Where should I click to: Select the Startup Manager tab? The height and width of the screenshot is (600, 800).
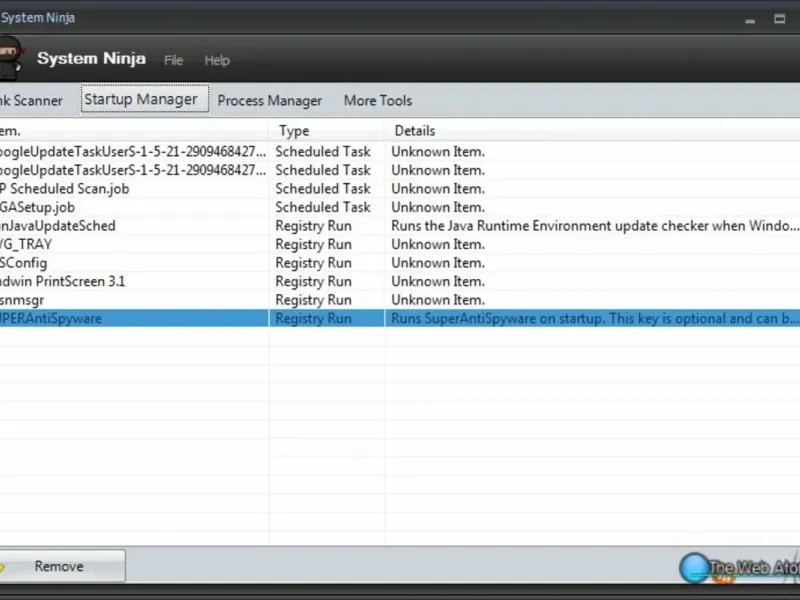click(145, 99)
